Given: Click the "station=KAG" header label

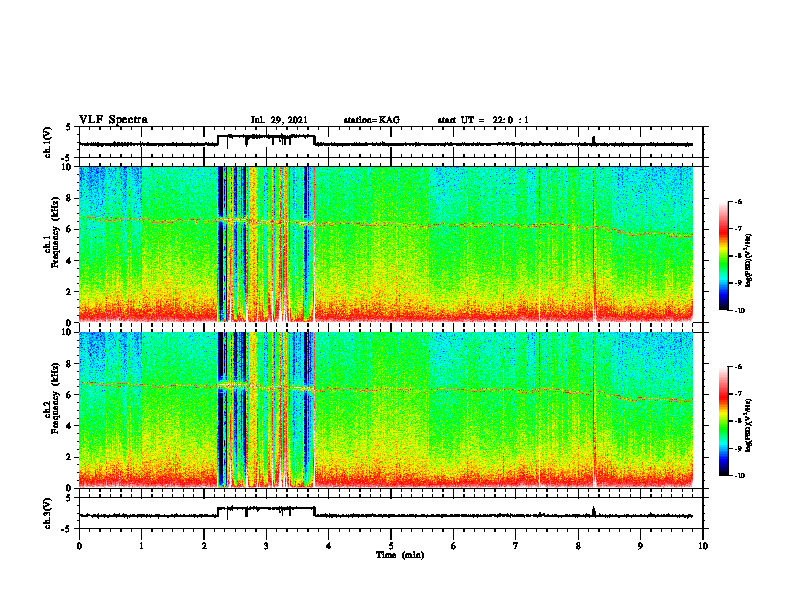Looking at the screenshot, I should pyautogui.click(x=371, y=120).
